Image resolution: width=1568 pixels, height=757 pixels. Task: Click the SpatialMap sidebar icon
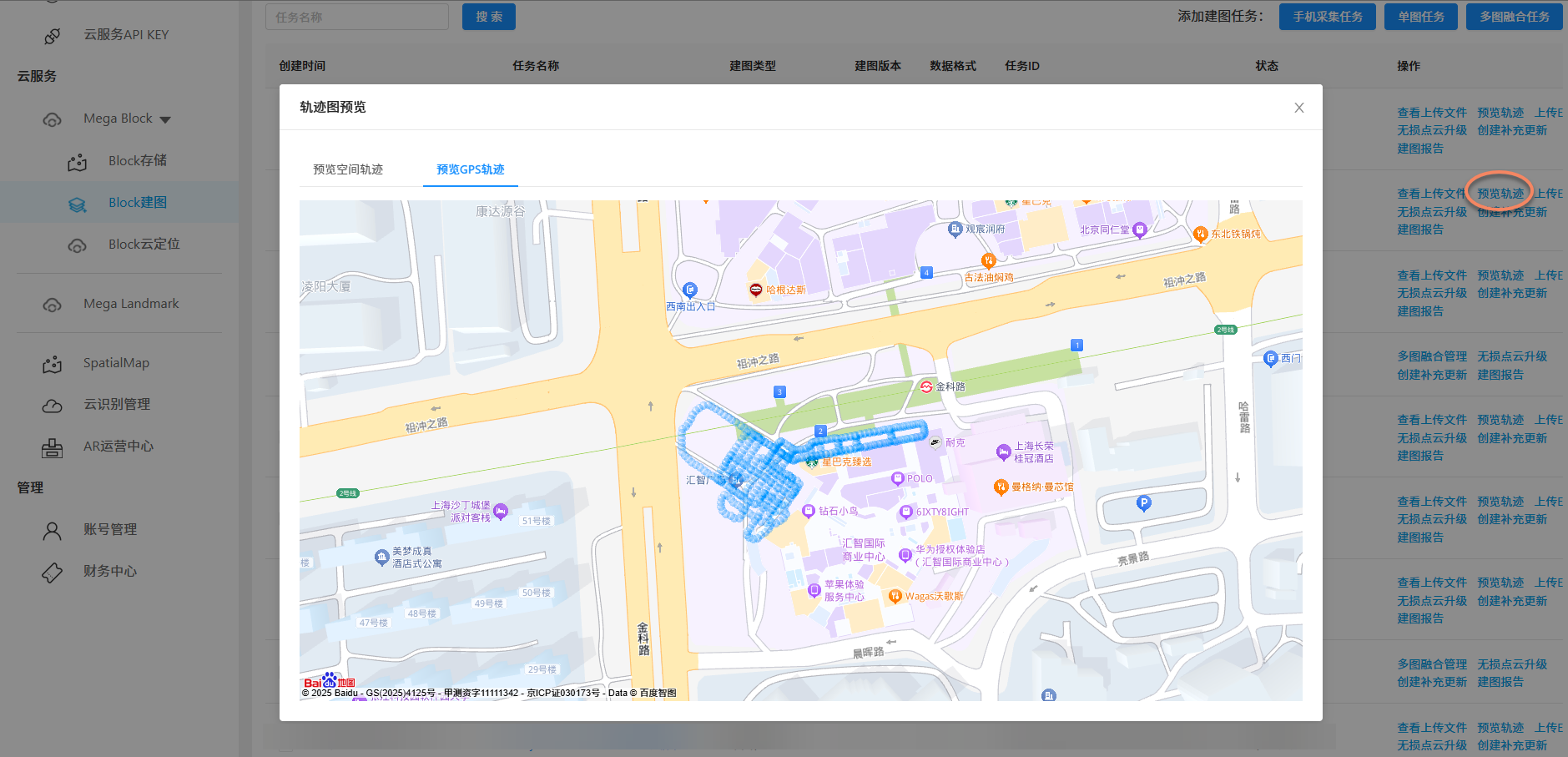(x=52, y=364)
